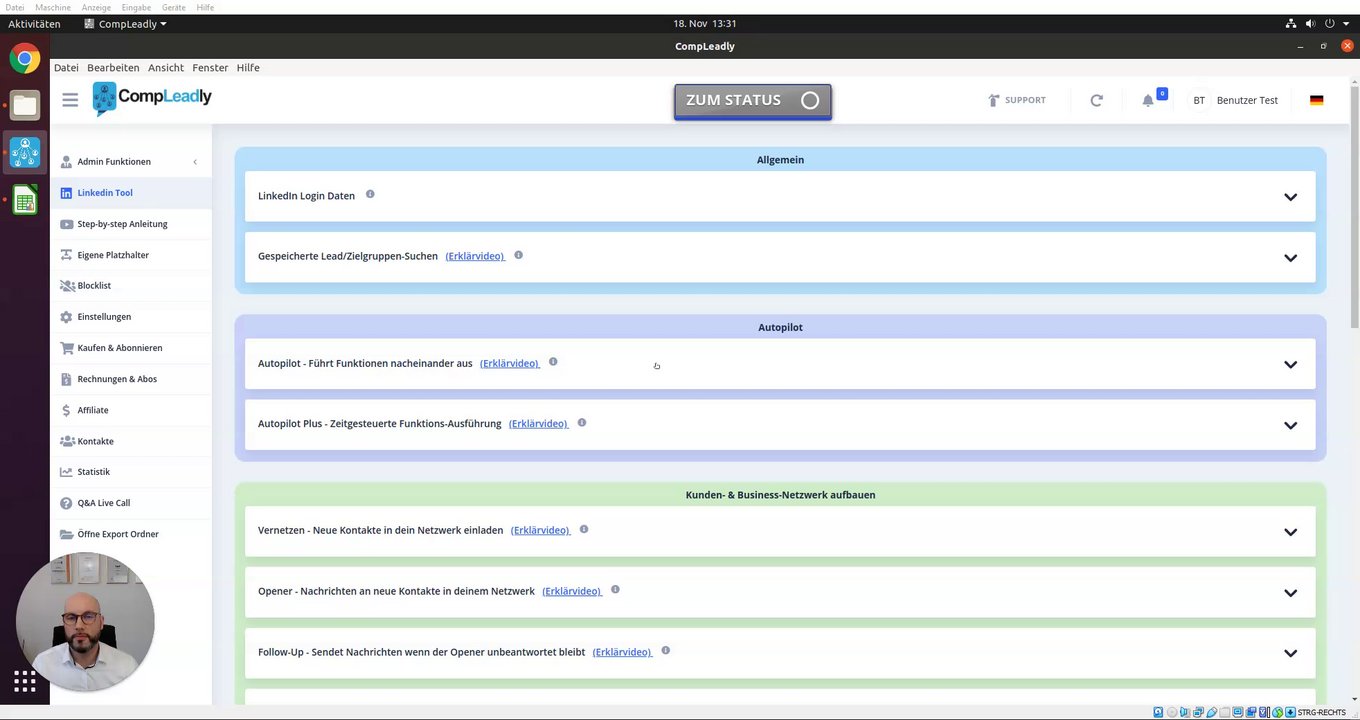The width and height of the screenshot is (1360, 720).
Task: Open LibreOffice Calc from the dock
Action: (x=25, y=200)
